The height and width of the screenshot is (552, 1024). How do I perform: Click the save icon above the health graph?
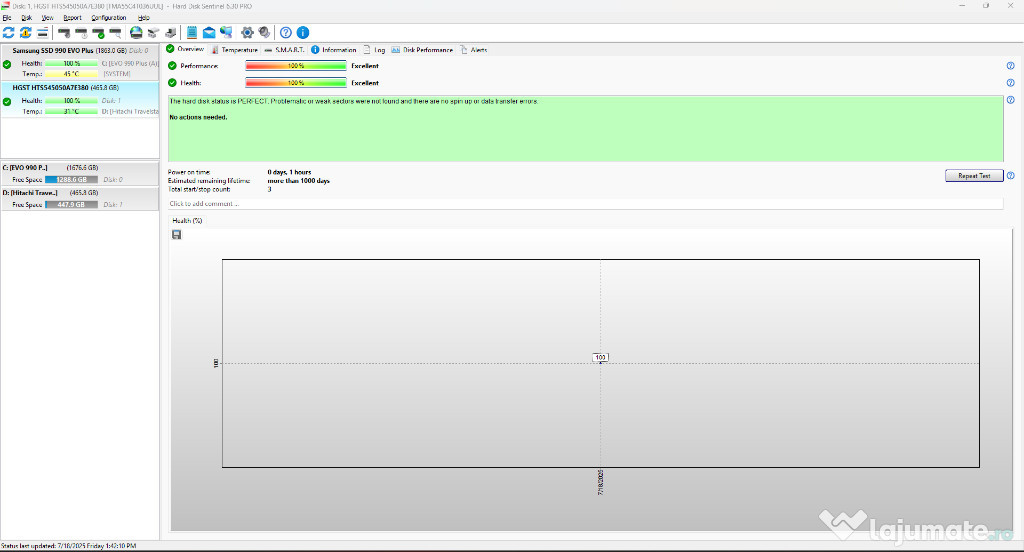pos(176,235)
